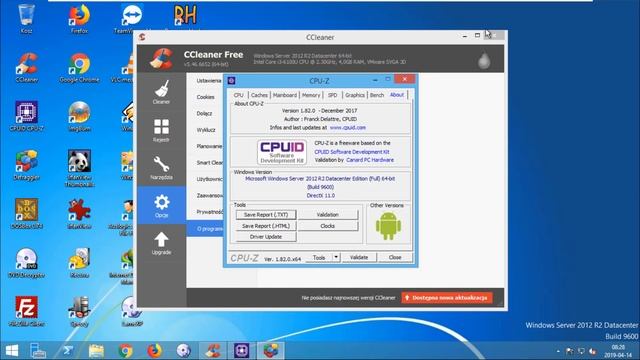Open the Windows Start button
This screenshot has width=640, height=360.
12,351
